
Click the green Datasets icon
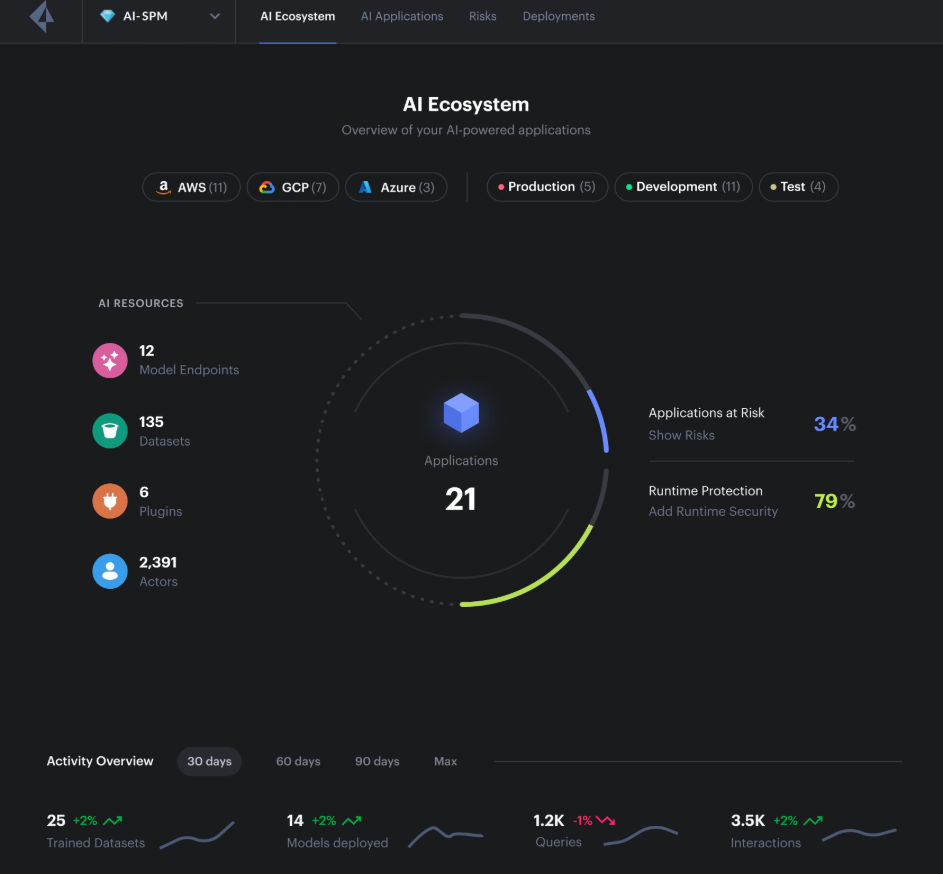point(110,430)
